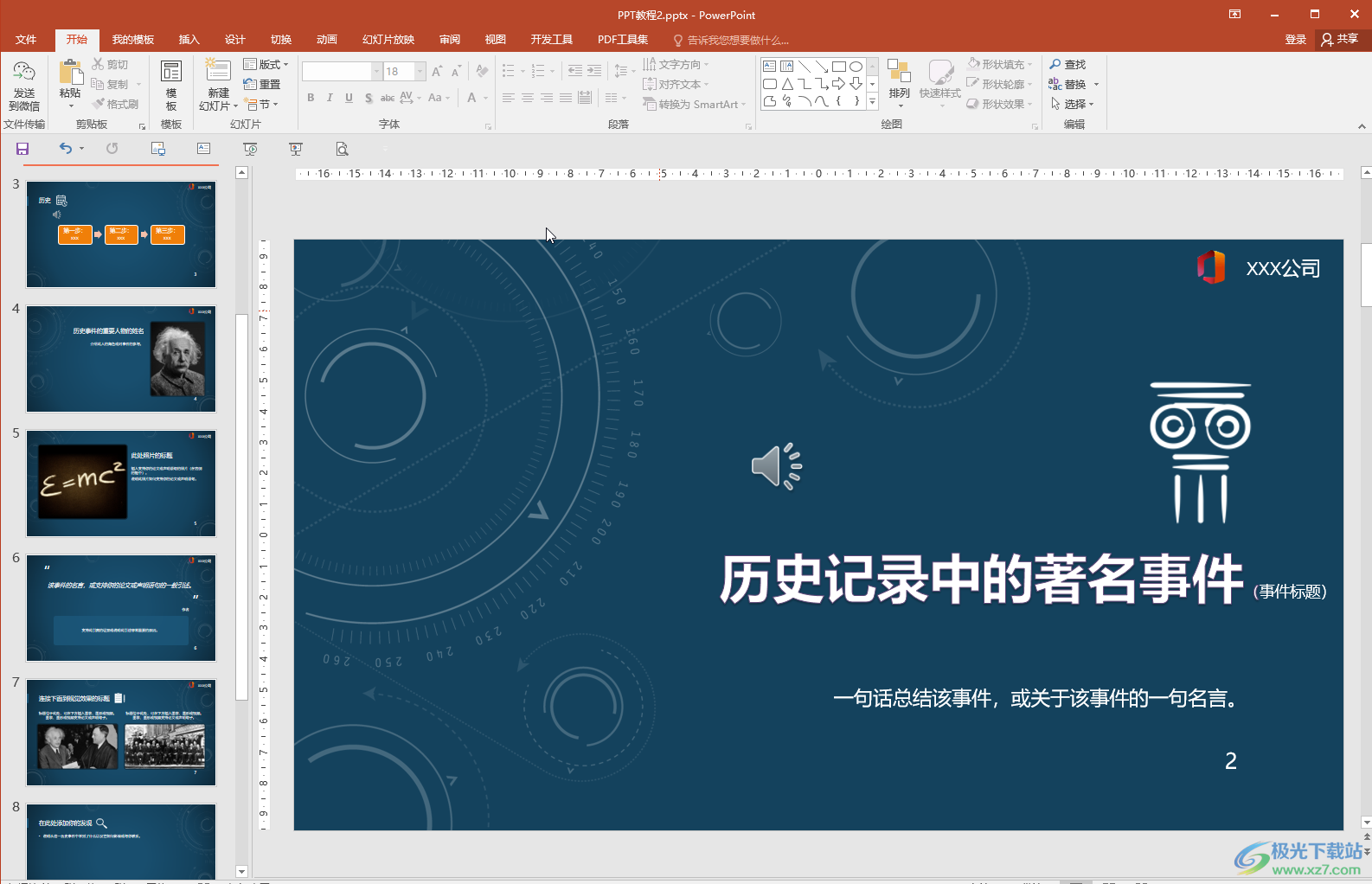The width and height of the screenshot is (1372, 884).
Task: Click the Send to WeChat (发送到微信) icon
Action: (x=24, y=73)
